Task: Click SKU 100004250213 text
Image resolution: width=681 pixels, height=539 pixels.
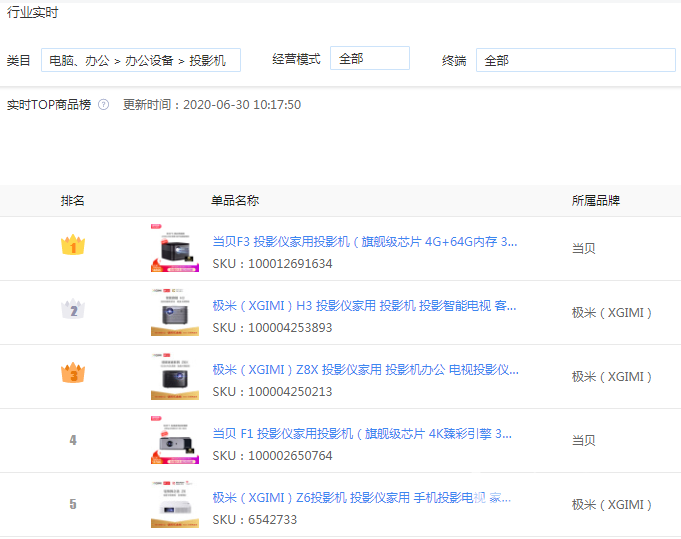Action: coord(272,392)
